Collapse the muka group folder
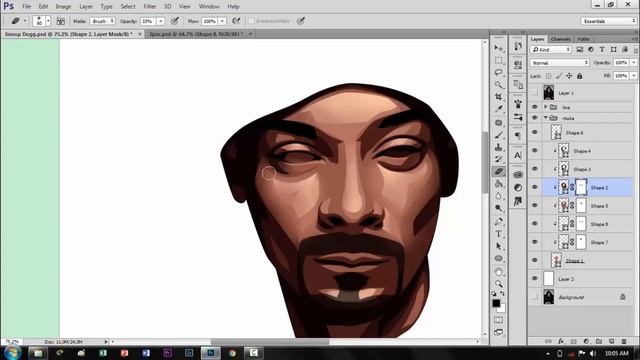 coord(546,118)
